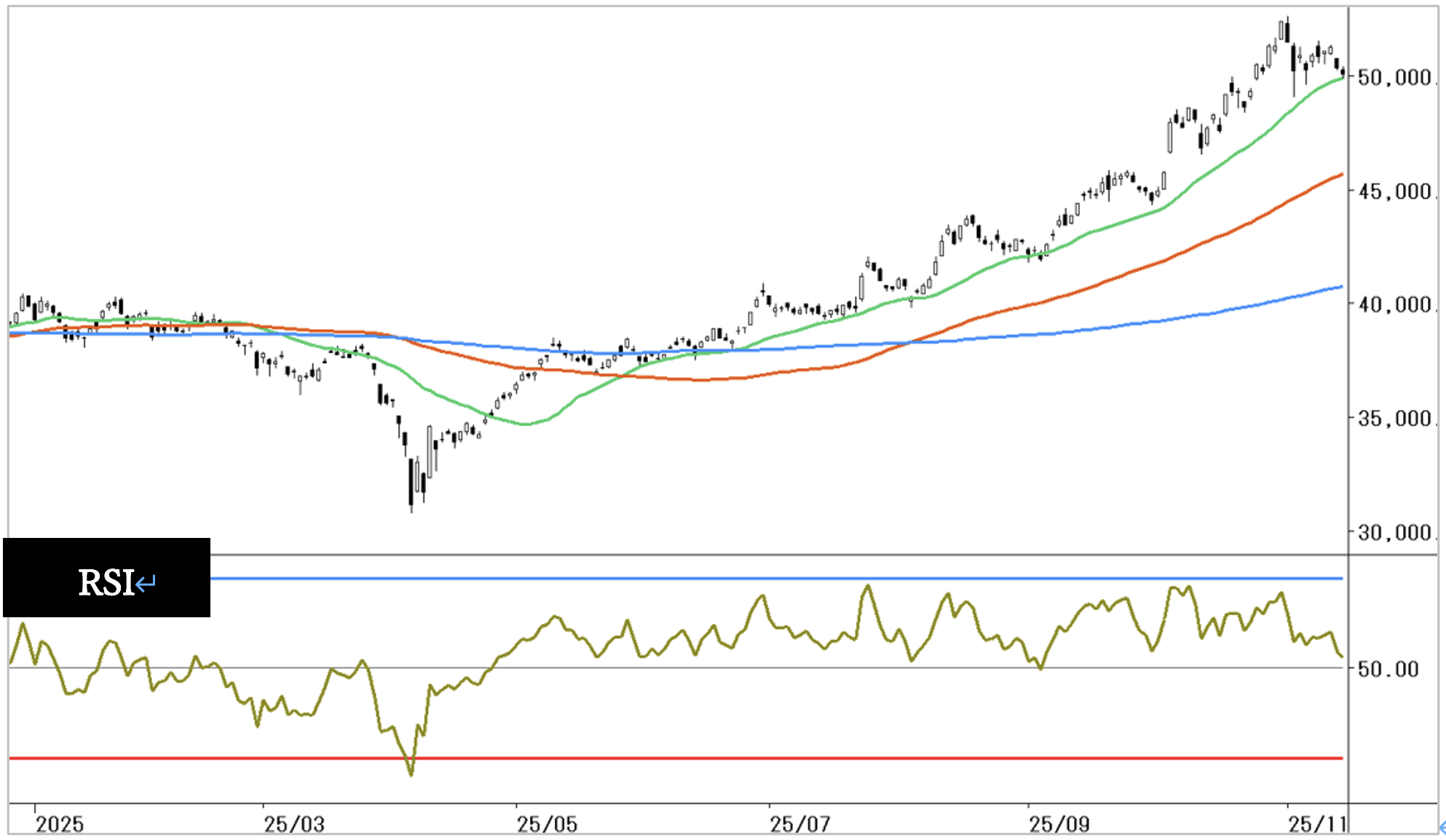Click the RSI label box

click(106, 578)
